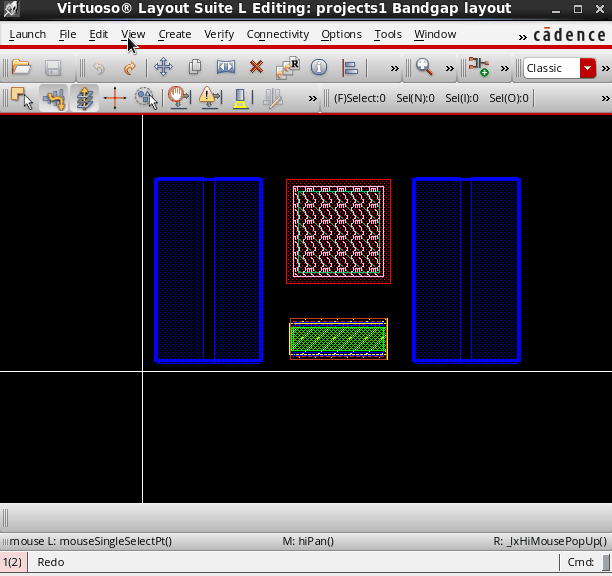Select the Move tool icon
Image resolution: width=612 pixels, height=576 pixels.
(x=163, y=69)
